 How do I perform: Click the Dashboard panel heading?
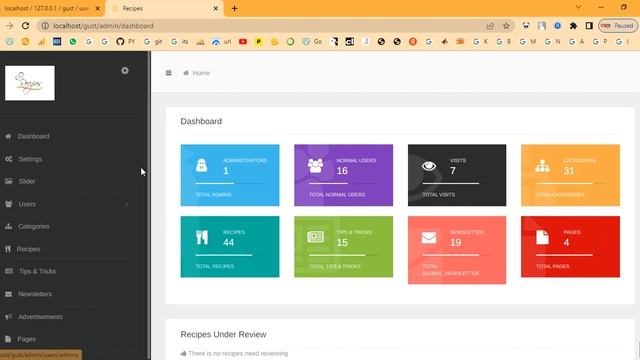point(201,121)
